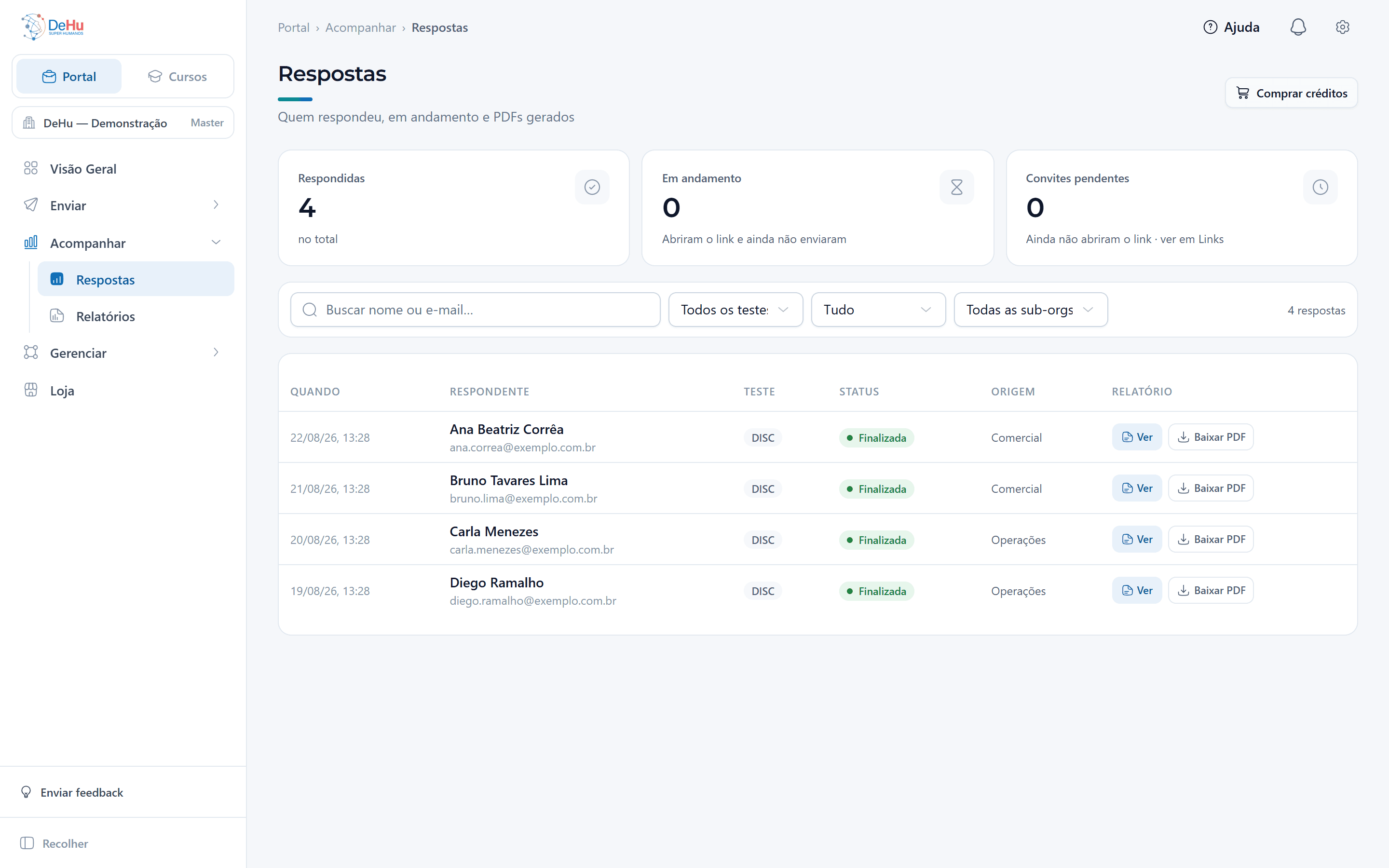Viewport: 1389px width, 868px height.
Task: Open the DeHu — Demonstração organization selector
Action: pyautogui.click(x=123, y=123)
